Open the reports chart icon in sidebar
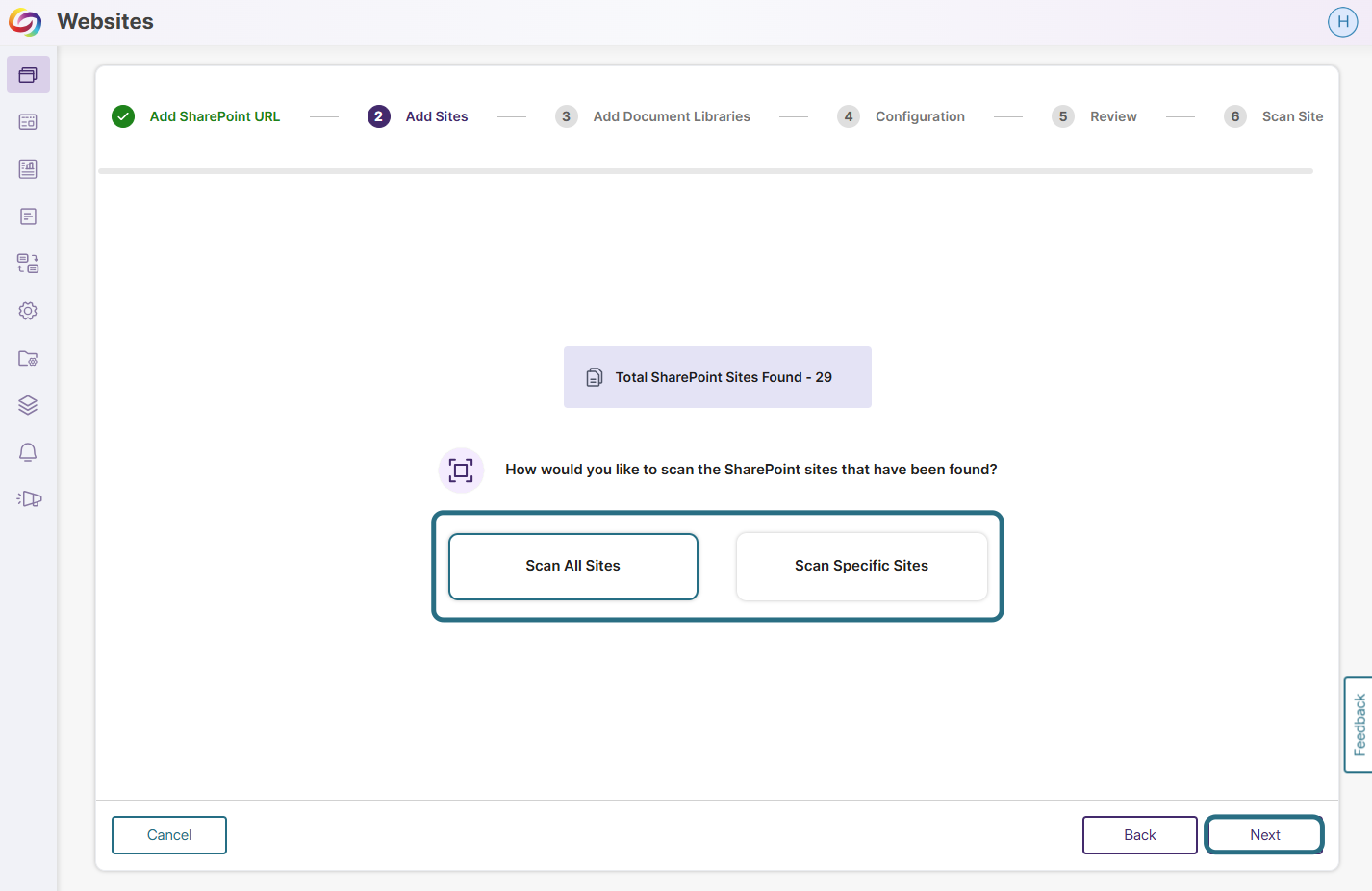The image size is (1372, 891). pos(28,169)
